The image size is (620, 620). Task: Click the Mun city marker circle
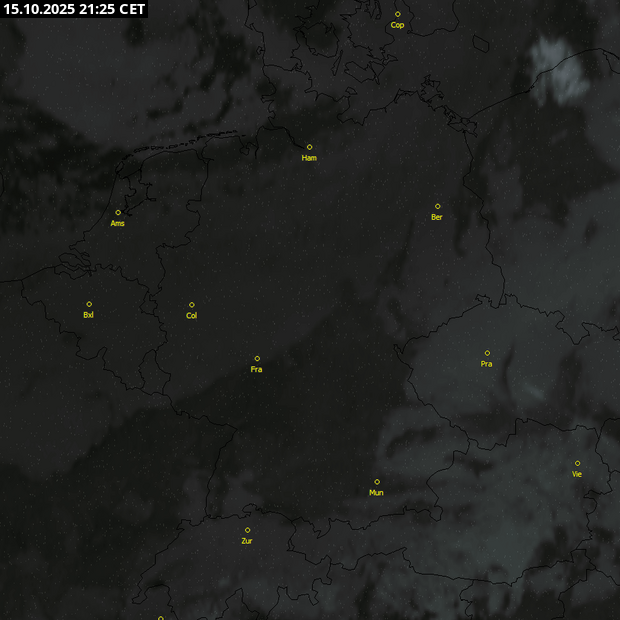(377, 482)
